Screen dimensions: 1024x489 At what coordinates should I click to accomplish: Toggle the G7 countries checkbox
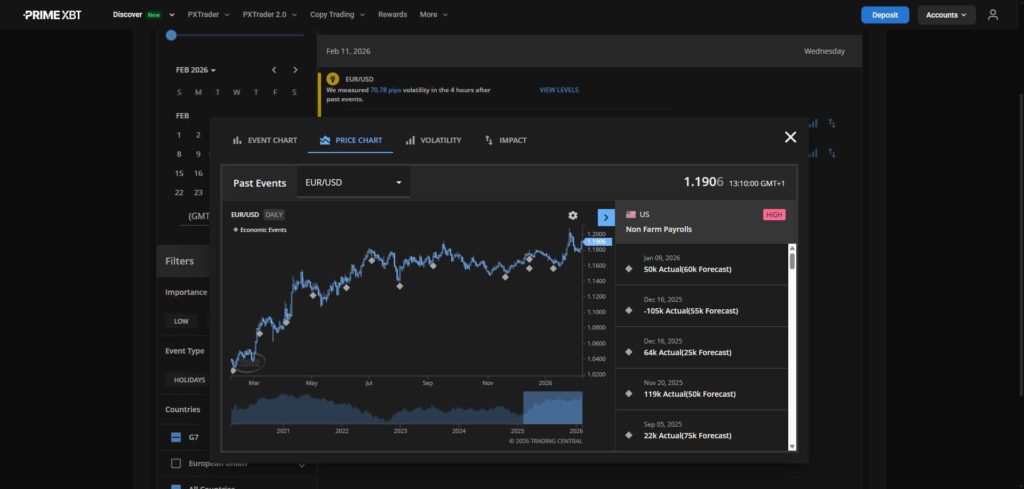pyautogui.click(x=176, y=437)
